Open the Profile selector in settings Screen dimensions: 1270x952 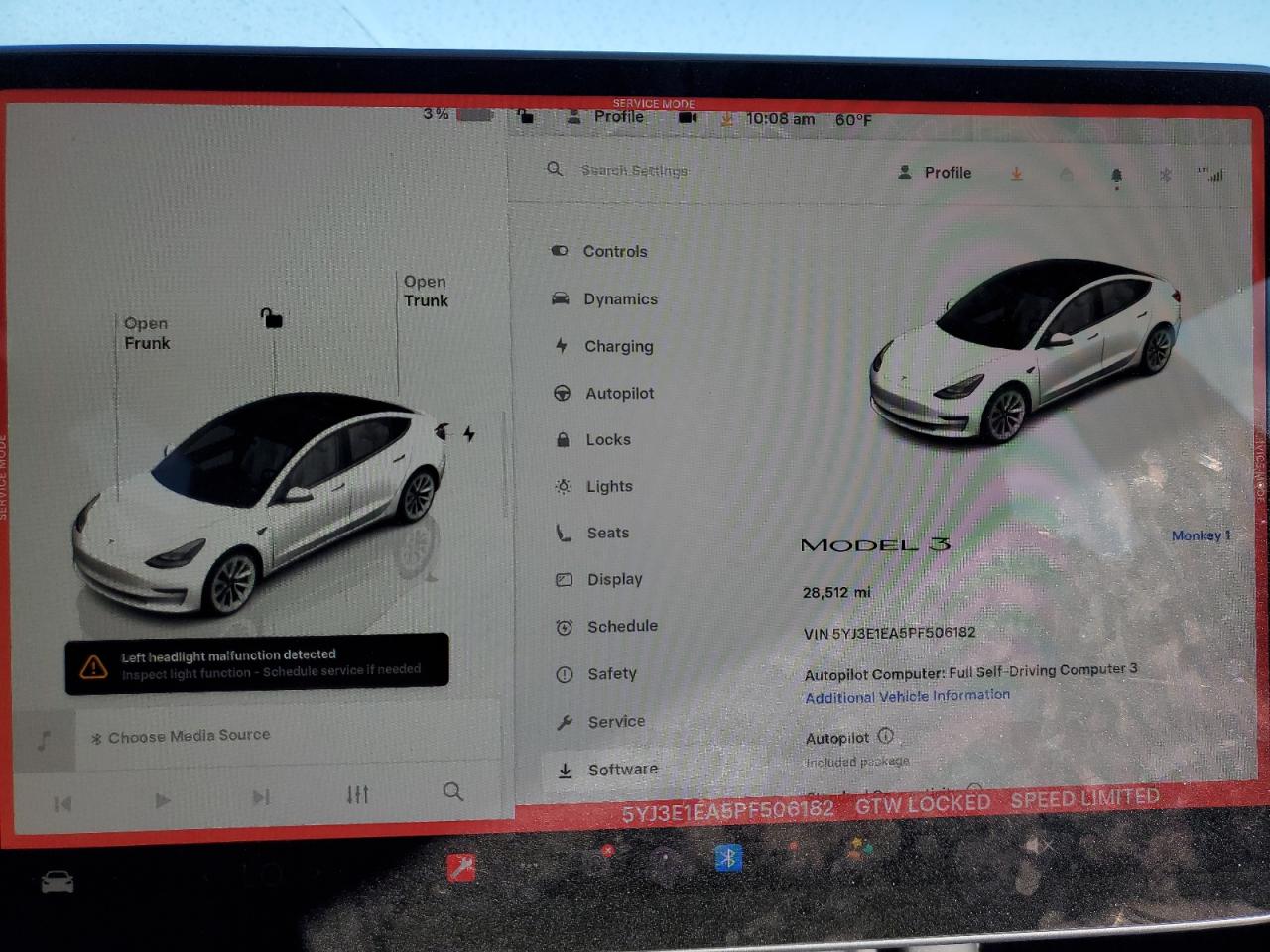[x=936, y=172]
